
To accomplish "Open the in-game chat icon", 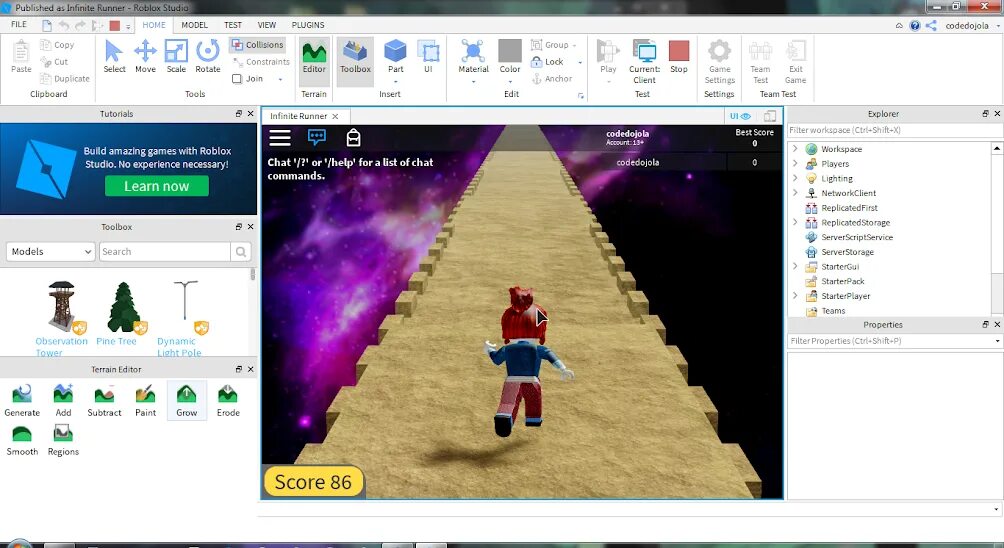I will point(317,137).
